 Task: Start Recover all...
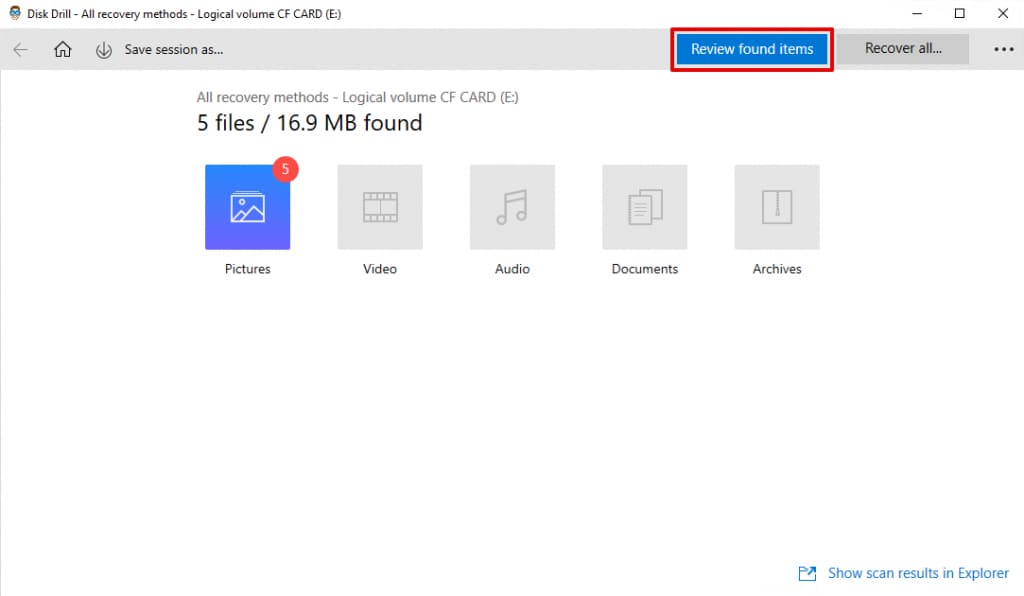[903, 48]
